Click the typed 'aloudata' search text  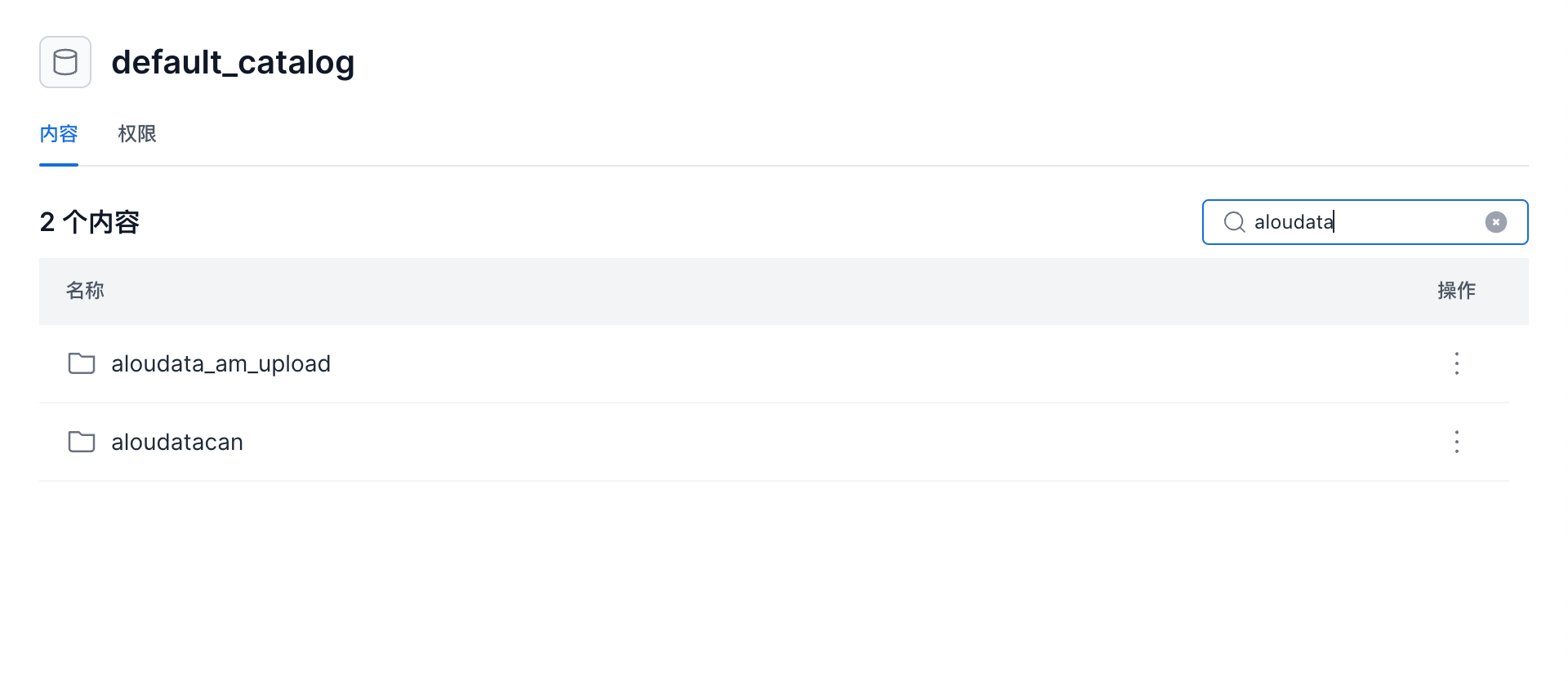(x=1294, y=222)
